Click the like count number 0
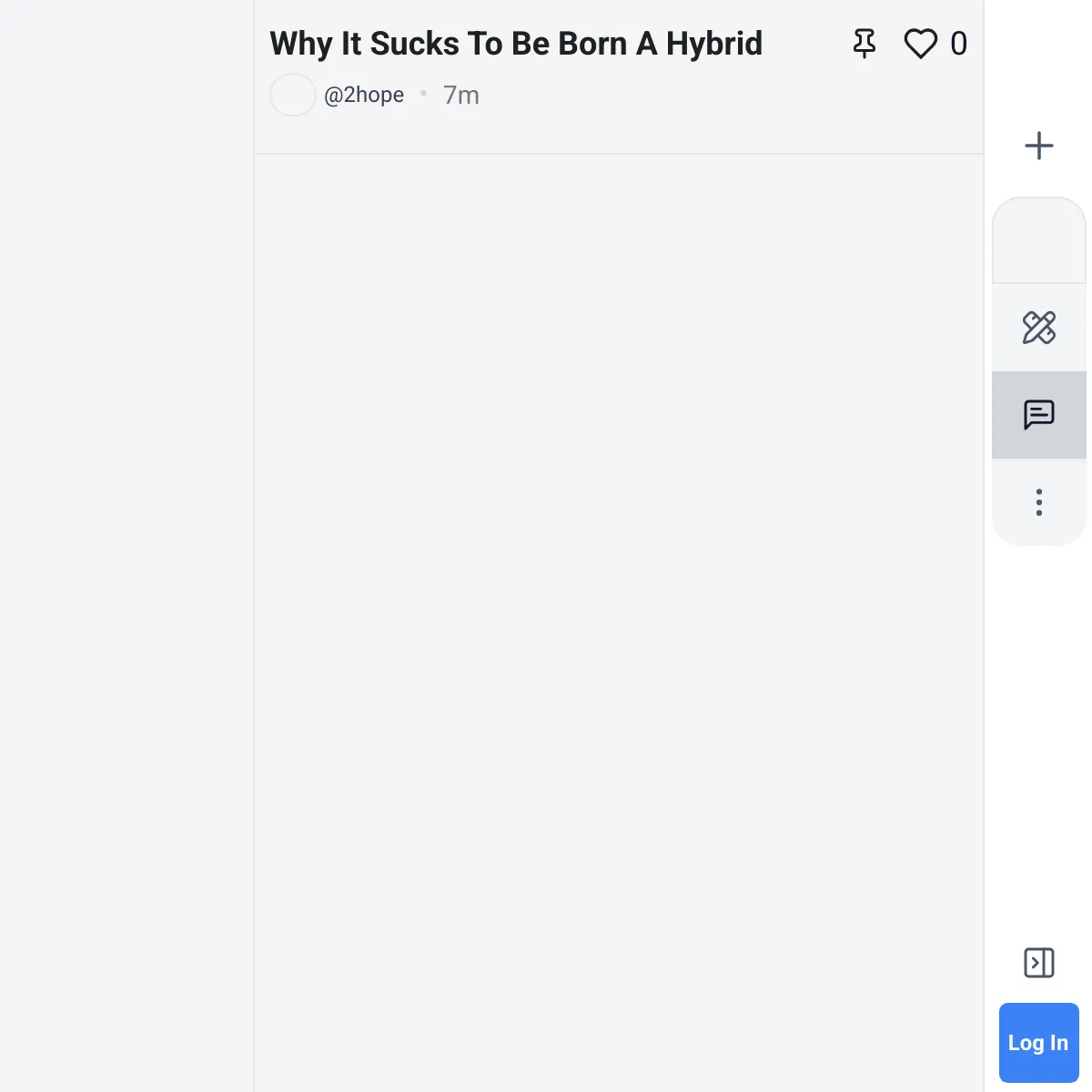 pyautogui.click(x=959, y=44)
